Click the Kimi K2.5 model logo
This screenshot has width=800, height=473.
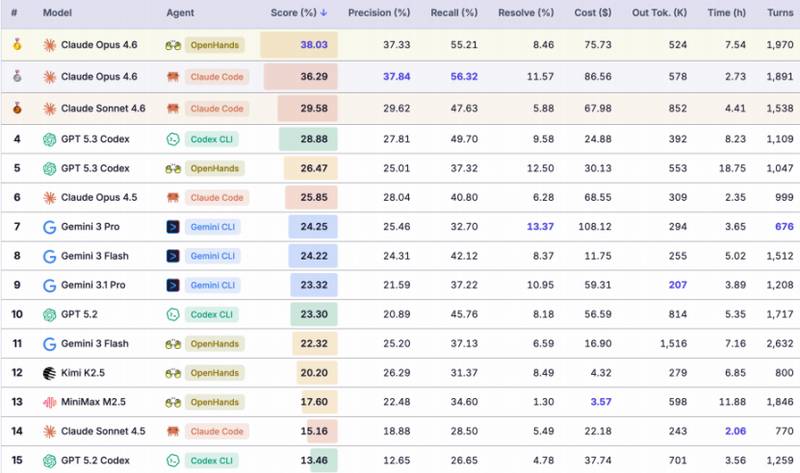coord(49,372)
